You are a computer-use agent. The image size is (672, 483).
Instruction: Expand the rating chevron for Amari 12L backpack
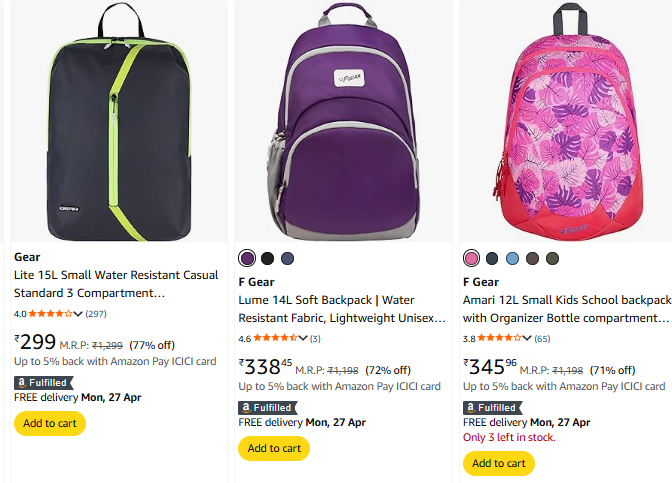coord(526,338)
